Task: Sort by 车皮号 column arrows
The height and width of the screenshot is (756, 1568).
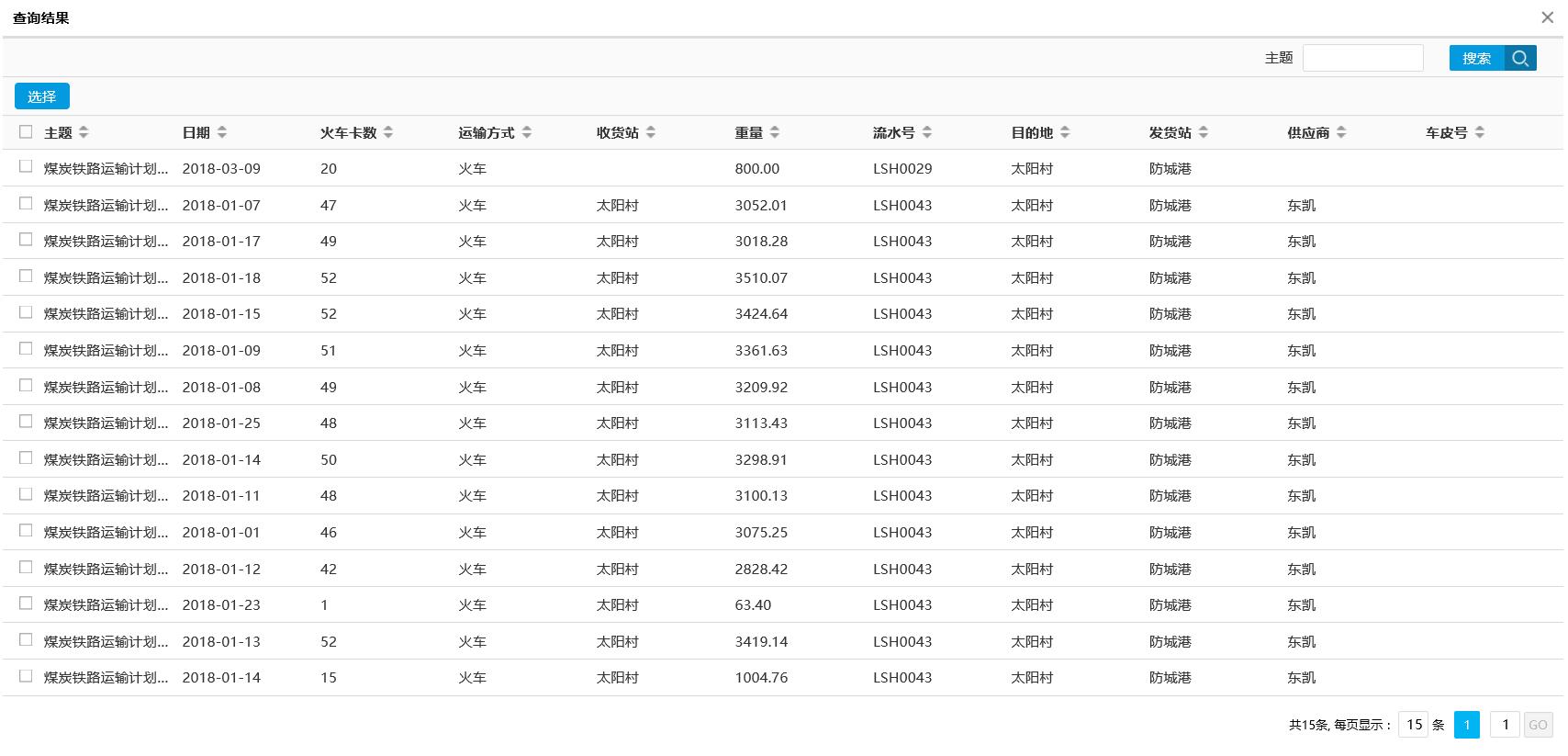Action: pos(1480,133)
